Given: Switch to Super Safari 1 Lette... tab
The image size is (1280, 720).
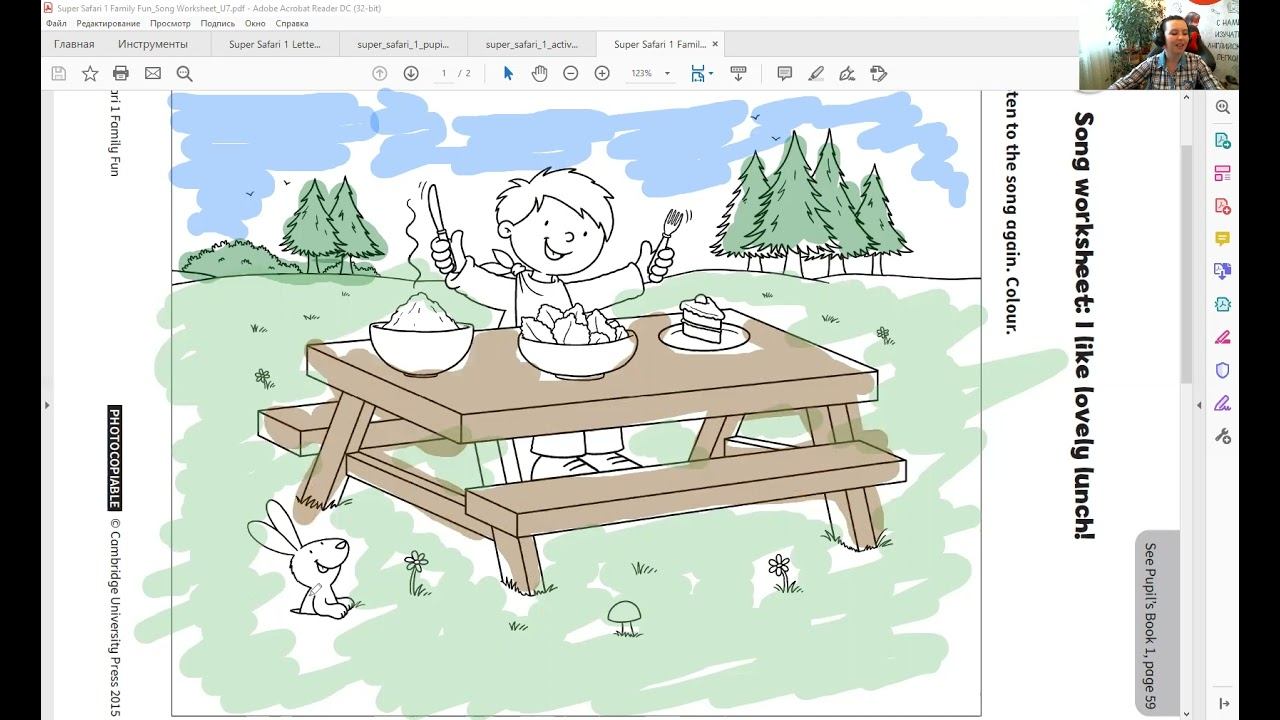Looking at the screenshot, I should (274, 44).
